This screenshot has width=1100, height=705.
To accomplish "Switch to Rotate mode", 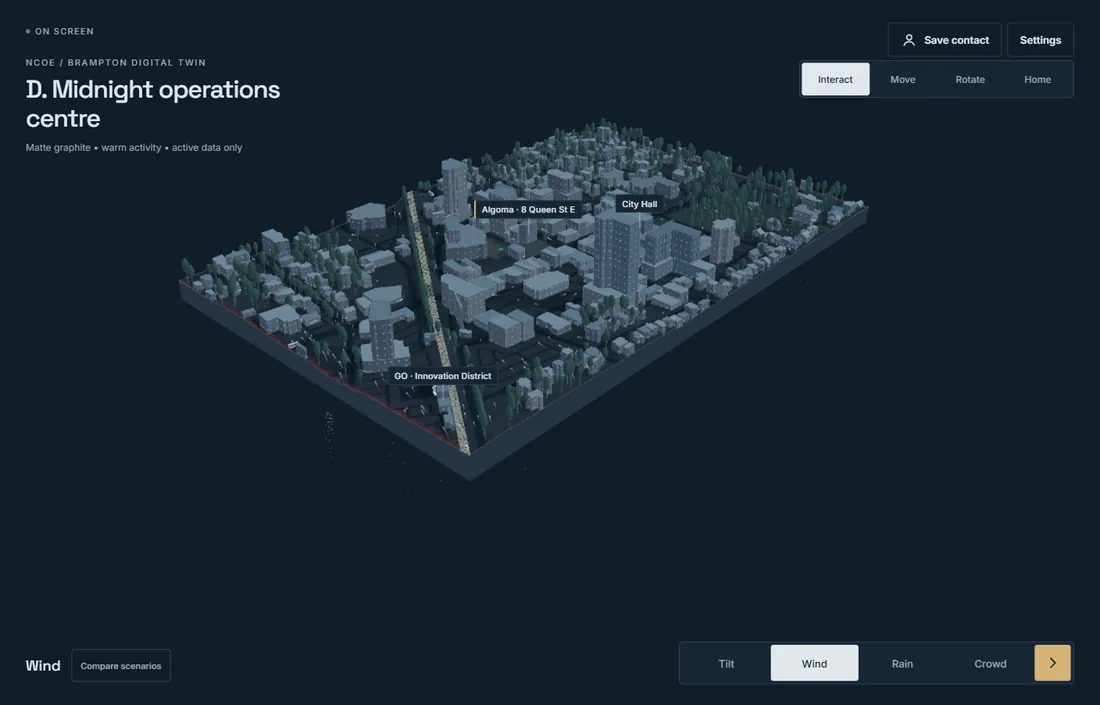I will tap(970, 79).
